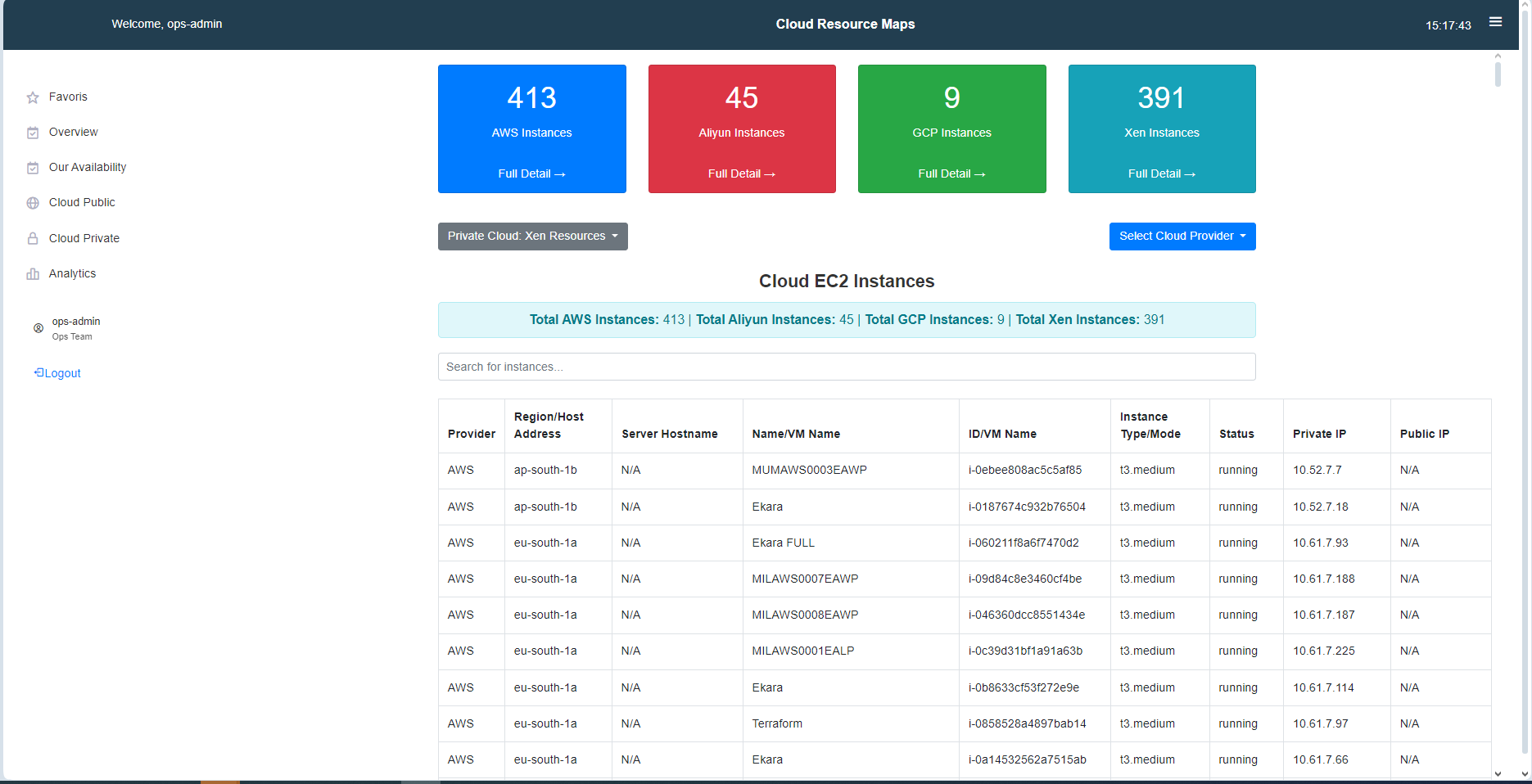Viewport: 1532px width, 784px height.
Task: Open Full Detail for Xen Instances
Action: point(1162,173)
